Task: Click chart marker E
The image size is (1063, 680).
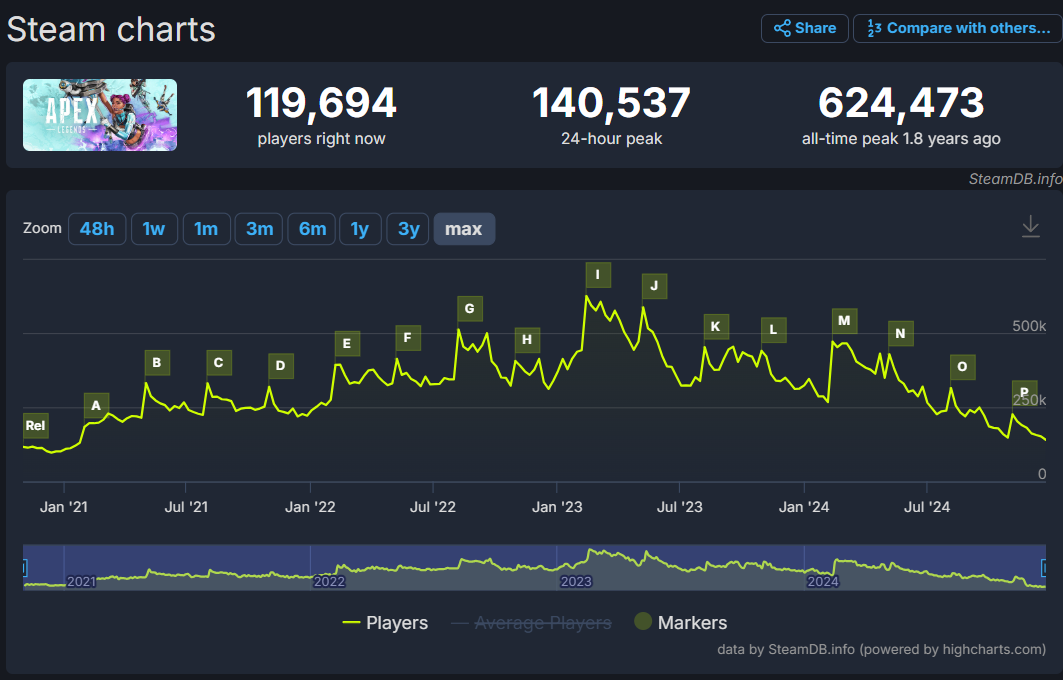Action: [347, 344]
